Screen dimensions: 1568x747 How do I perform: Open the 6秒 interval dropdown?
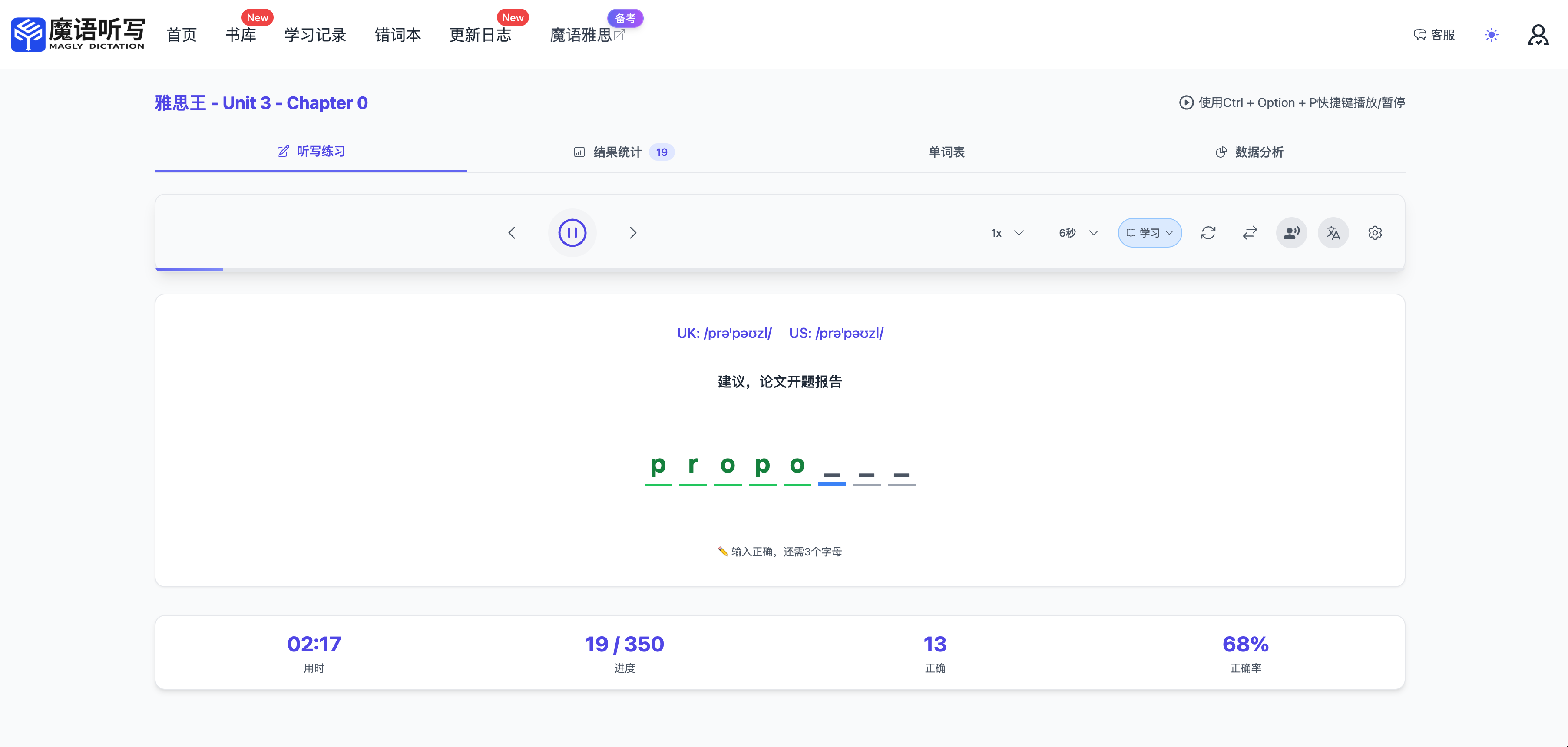[1078, 232]
